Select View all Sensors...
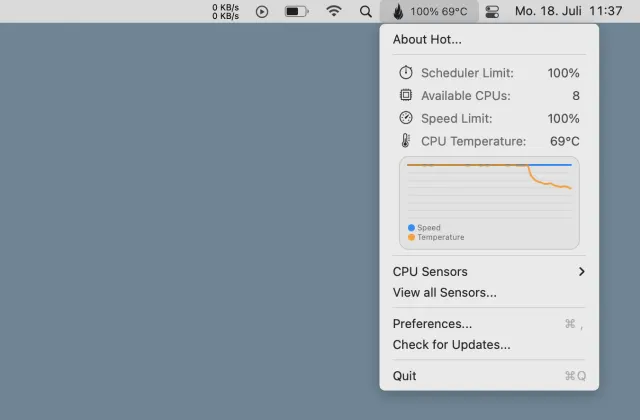The width and height of the screenshot is (640, 420). (444, 292)
